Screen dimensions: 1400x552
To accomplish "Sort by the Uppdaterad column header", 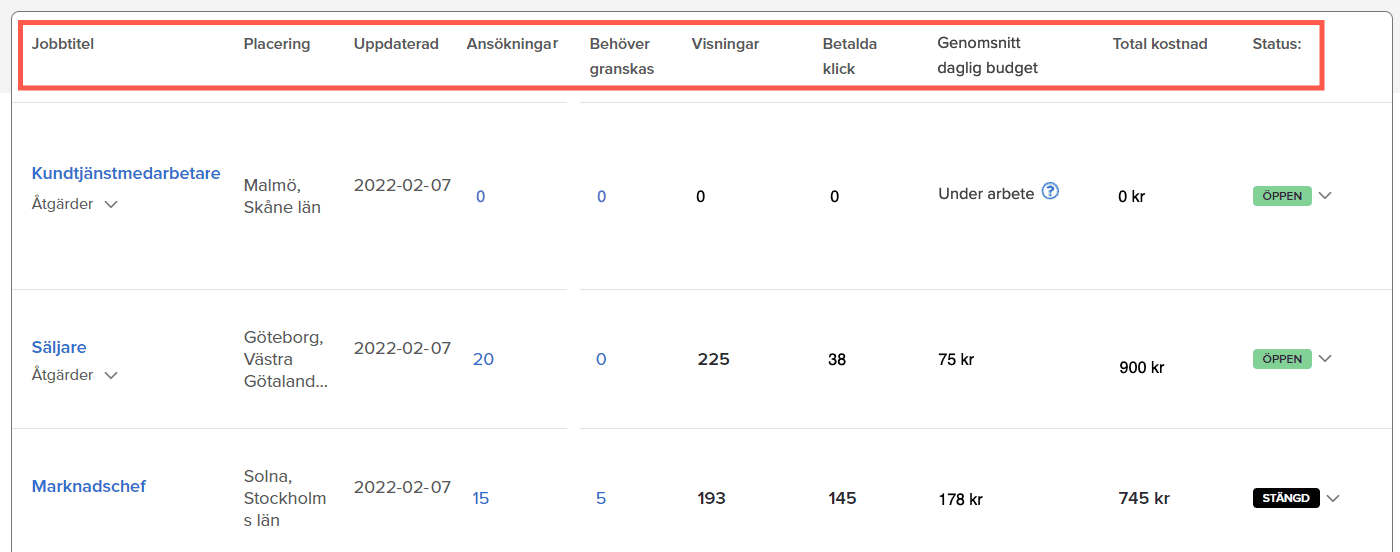I will 396,44.
